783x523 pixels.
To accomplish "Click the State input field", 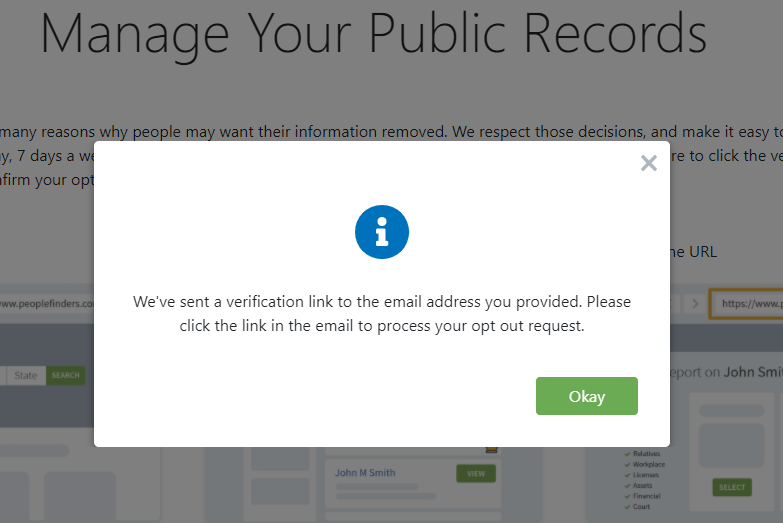I will 26,375.
